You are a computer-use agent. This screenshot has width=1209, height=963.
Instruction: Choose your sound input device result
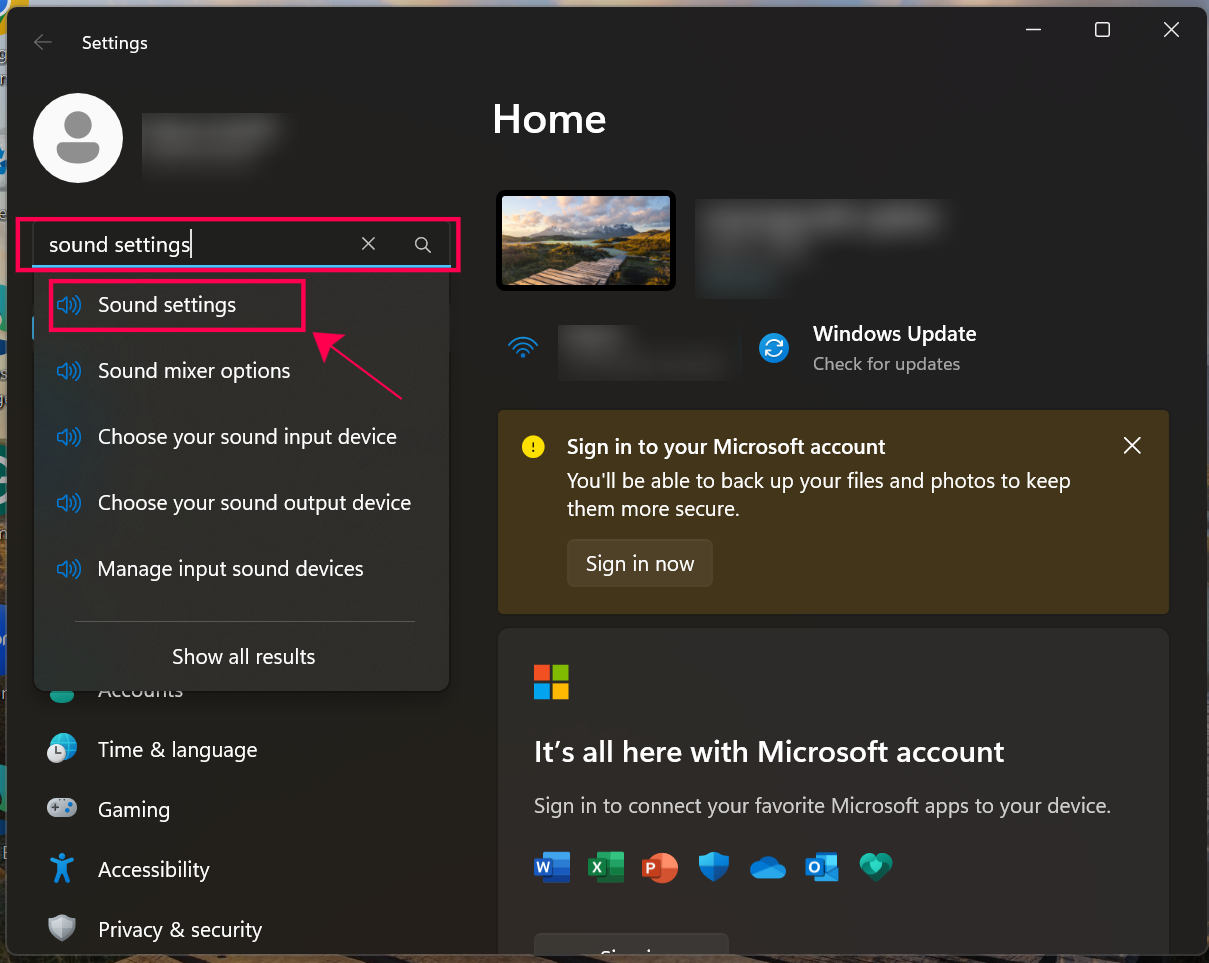click(241, 437)
